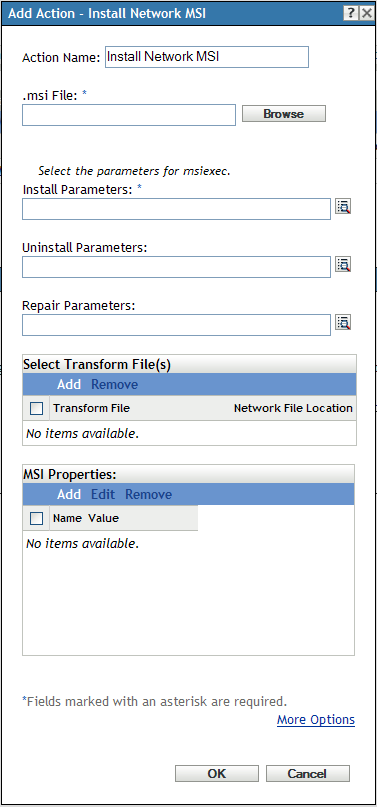Open Install Parameters selection icon

click(x=343, y=207)
